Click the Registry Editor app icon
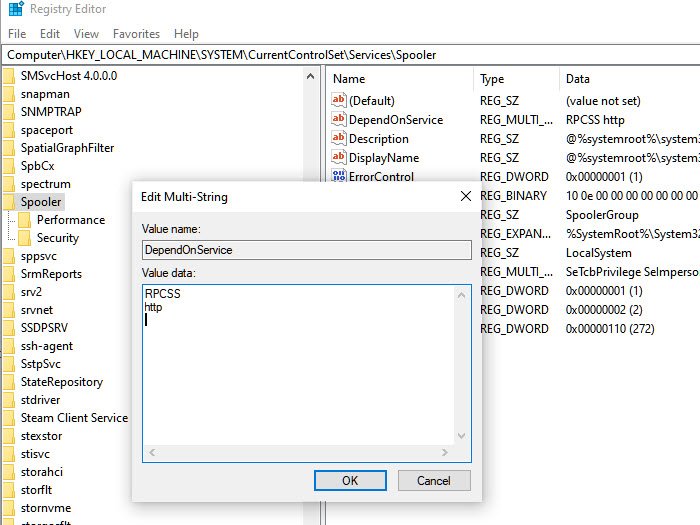 (16, 8)
